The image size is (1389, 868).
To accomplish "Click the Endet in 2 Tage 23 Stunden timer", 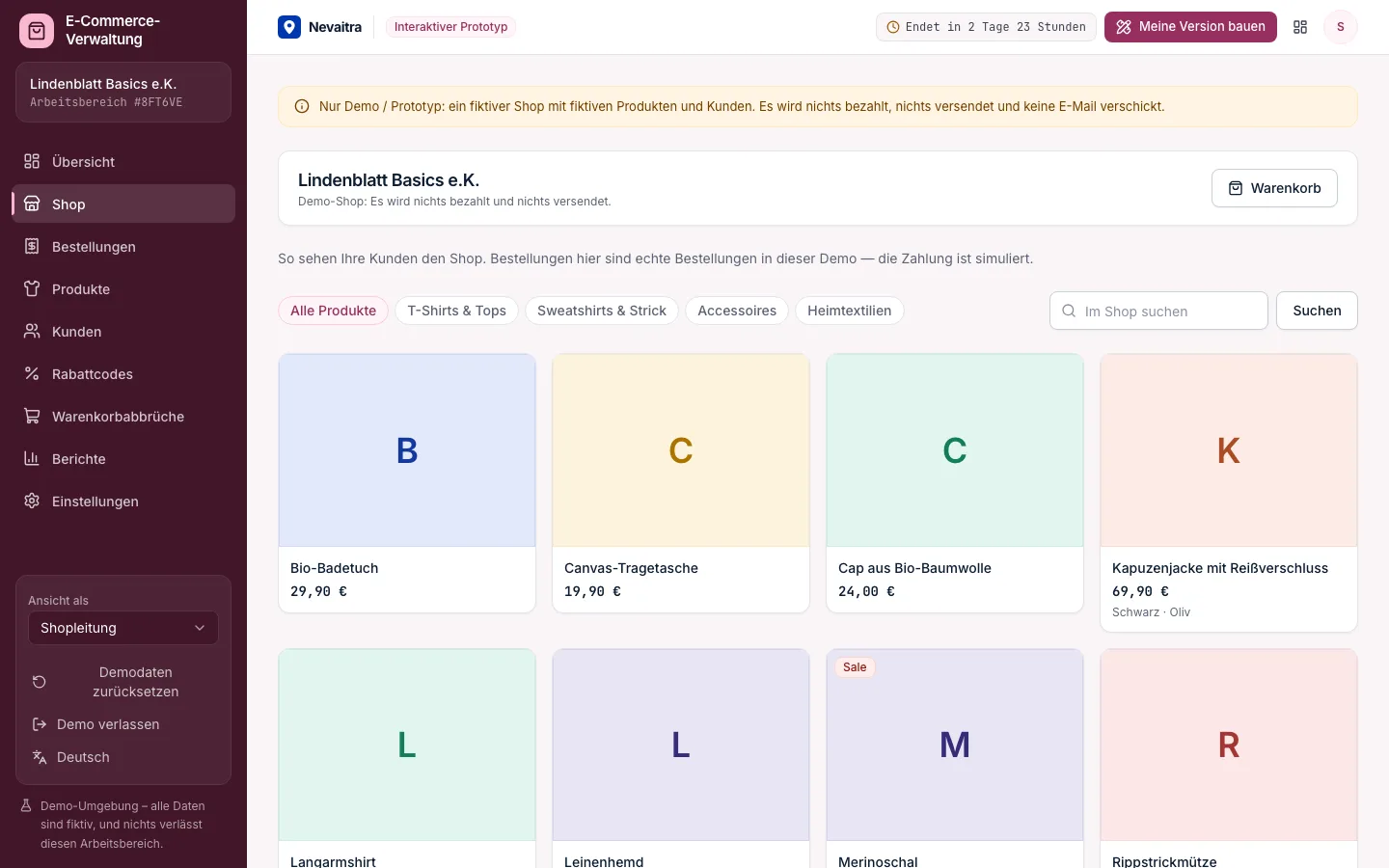I will [986, 27].
